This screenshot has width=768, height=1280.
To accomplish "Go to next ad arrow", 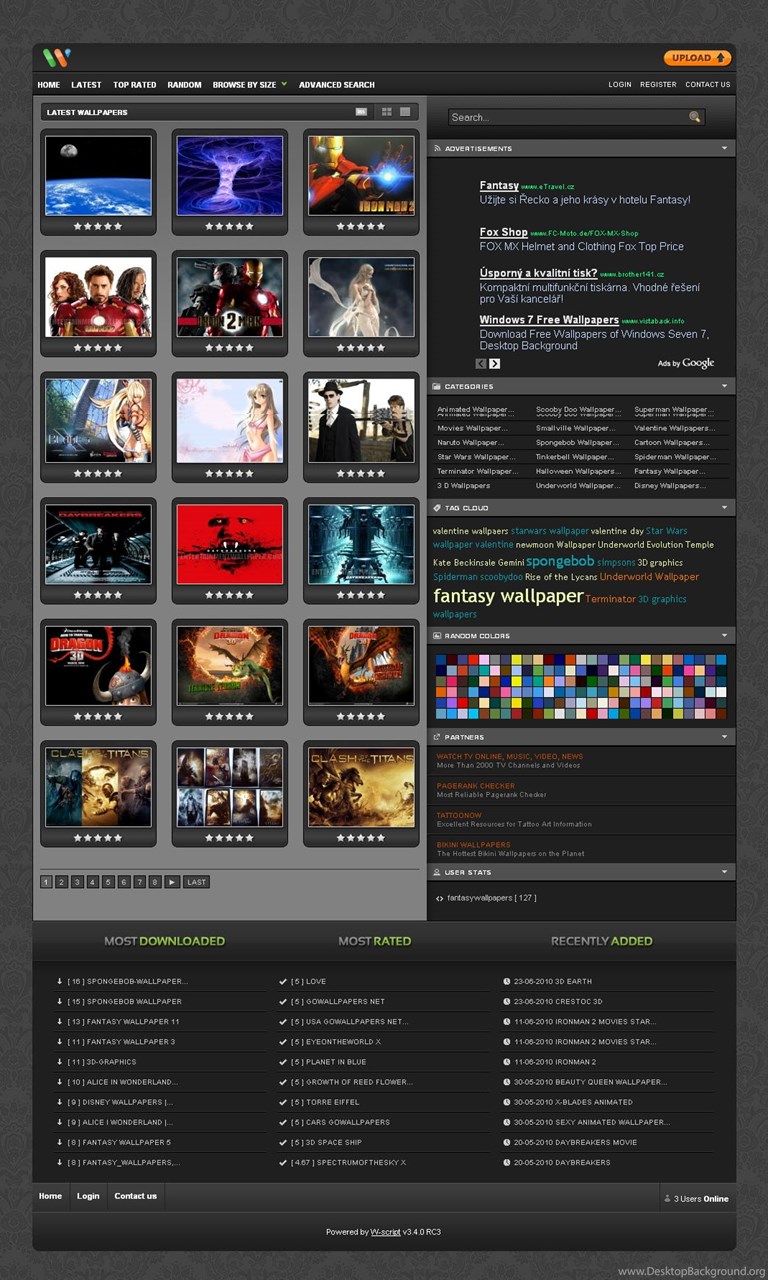I will [495, 363].
